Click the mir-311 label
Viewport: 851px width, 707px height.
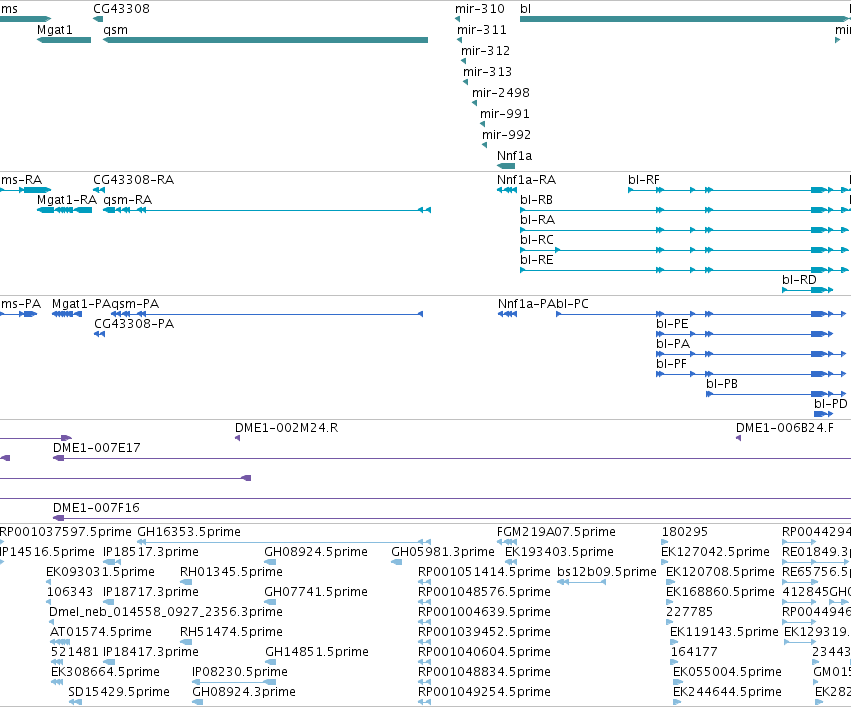(x=482, y=30)
